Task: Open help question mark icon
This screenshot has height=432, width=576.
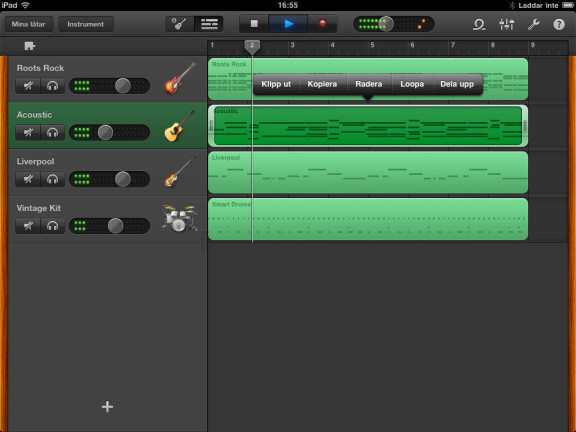Action: (x=559, y=25)
